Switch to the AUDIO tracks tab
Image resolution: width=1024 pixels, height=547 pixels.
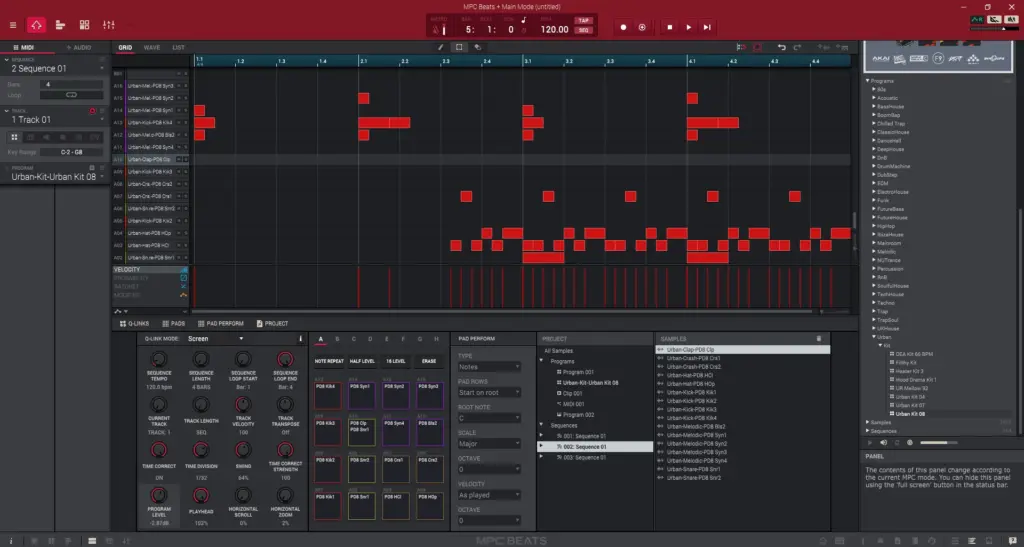[x=79, y=48]
